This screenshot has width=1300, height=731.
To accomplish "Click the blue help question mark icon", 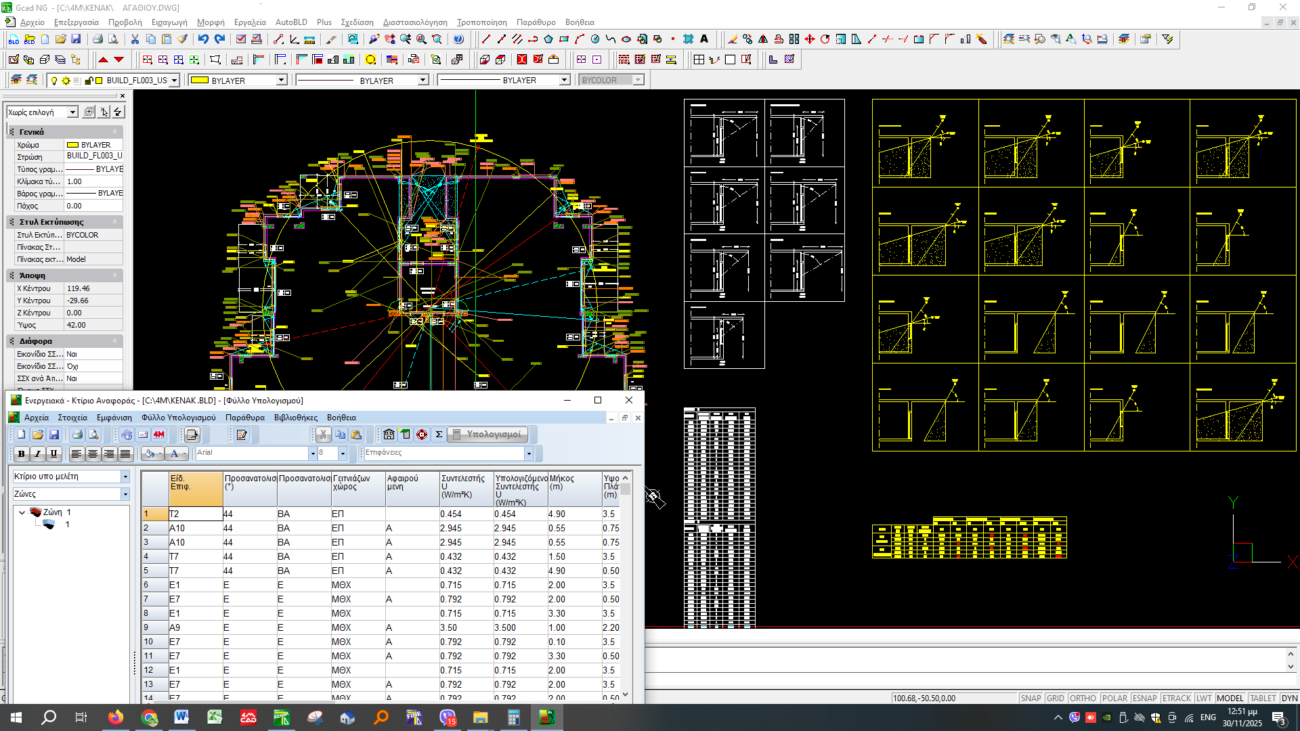I will coord(458,39).
